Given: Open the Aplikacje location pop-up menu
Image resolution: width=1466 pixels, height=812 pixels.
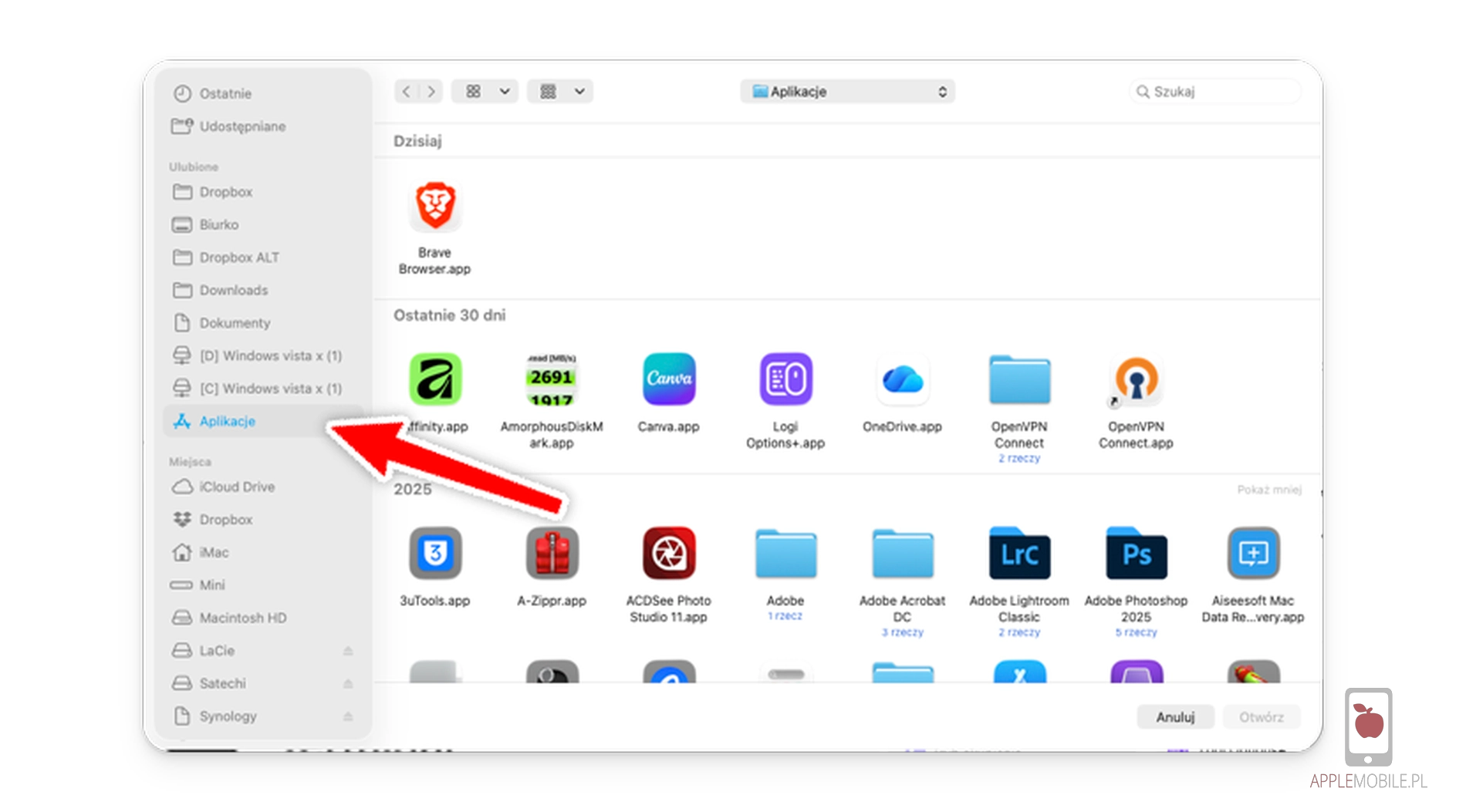Looking at the screenshot, I should click(x=847, y=92).
